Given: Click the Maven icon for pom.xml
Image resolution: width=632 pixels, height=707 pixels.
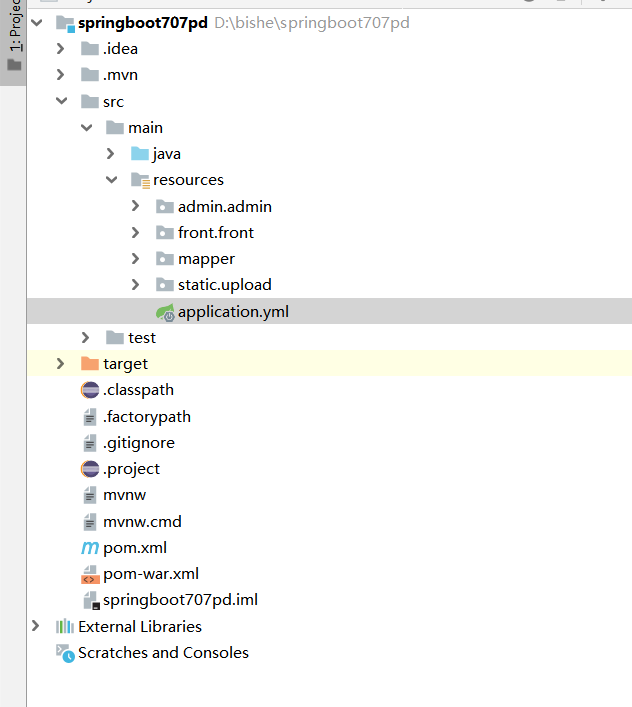Looking at the screenshot, I should click(x=90, y=548).
